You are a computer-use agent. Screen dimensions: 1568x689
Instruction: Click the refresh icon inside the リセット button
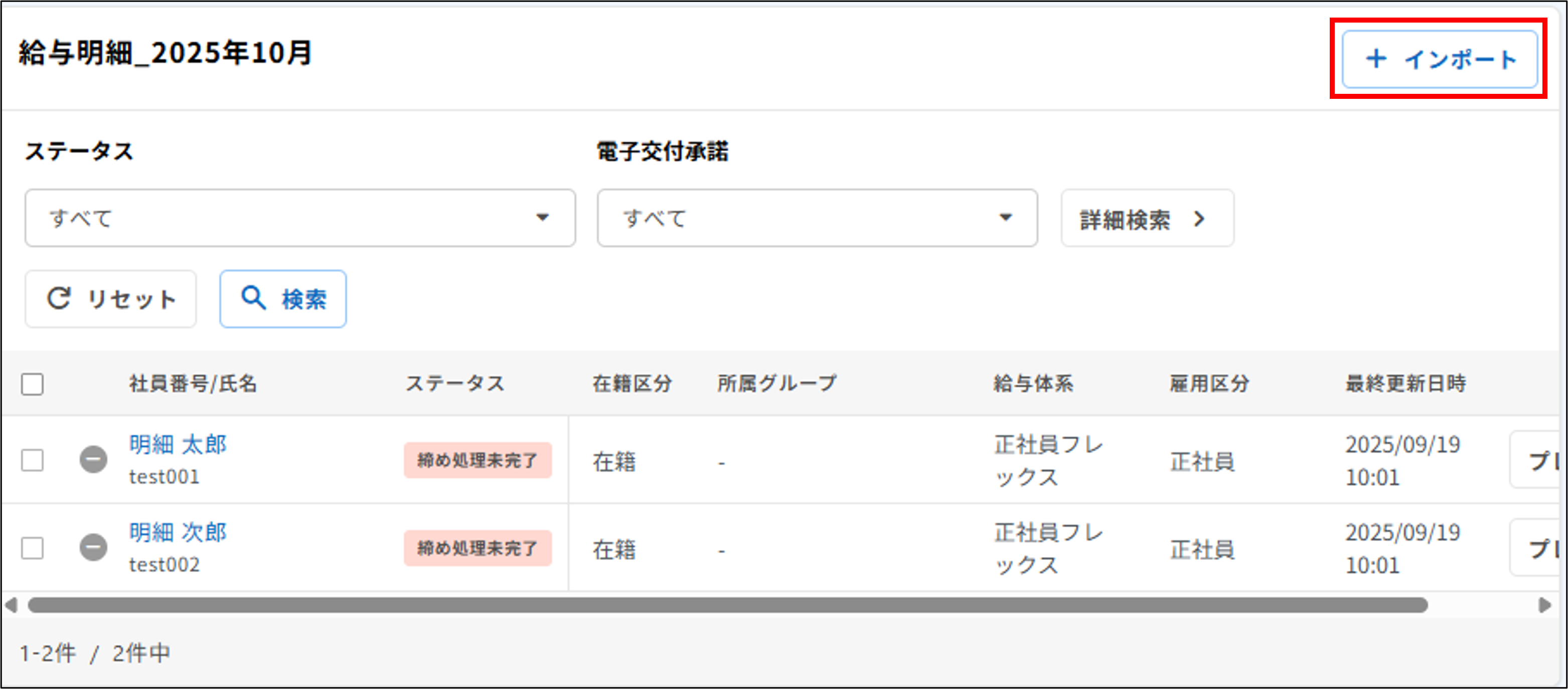pos(59,299)
